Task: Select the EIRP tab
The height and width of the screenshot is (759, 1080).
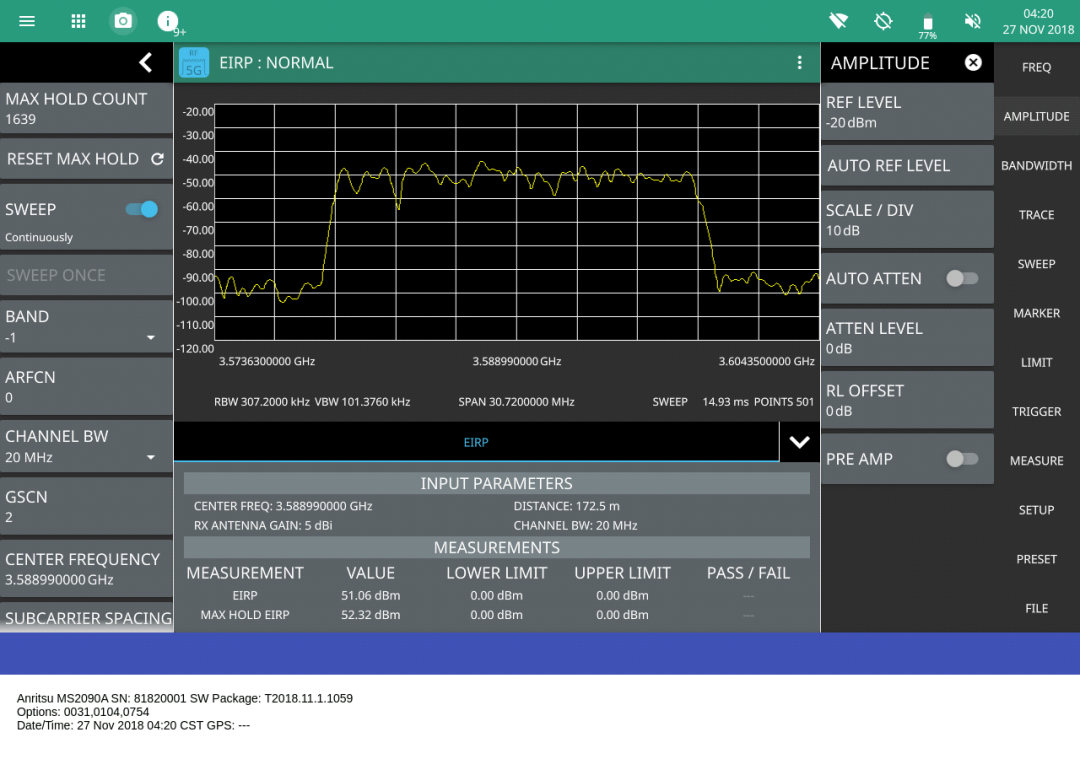Action: pyautogui.click(x=476, y=442)
